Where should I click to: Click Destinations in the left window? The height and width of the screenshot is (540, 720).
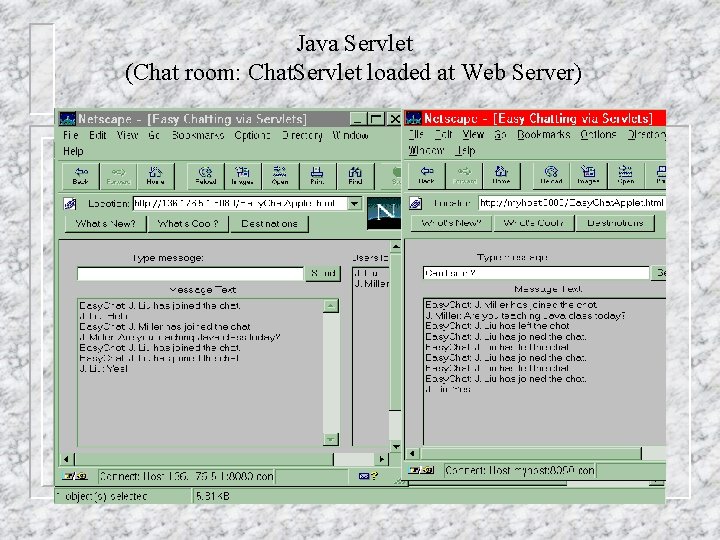270,224
